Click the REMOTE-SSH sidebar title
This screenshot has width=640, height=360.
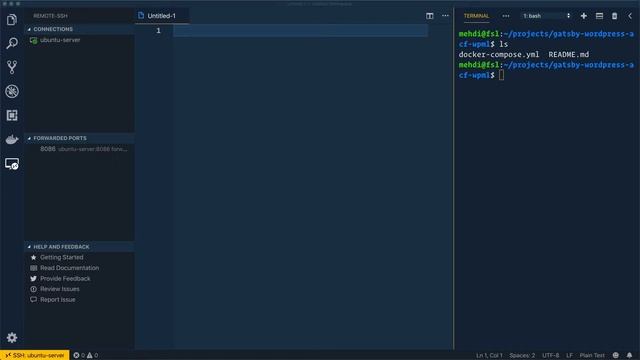(51, 16)
